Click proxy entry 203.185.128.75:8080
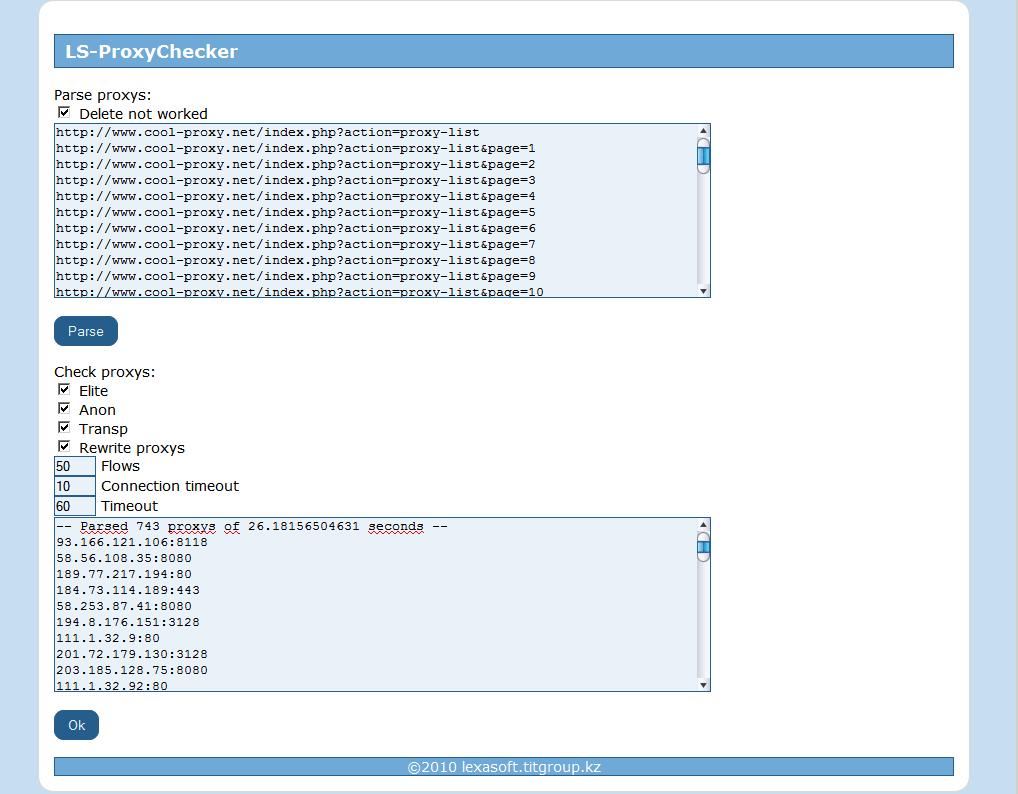This screenshot has width=1018, height=794. 132,670
